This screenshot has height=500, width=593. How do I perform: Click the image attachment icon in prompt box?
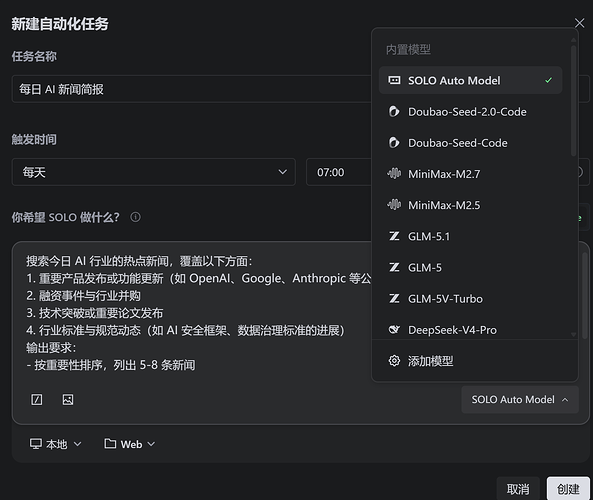coord(68,399)
